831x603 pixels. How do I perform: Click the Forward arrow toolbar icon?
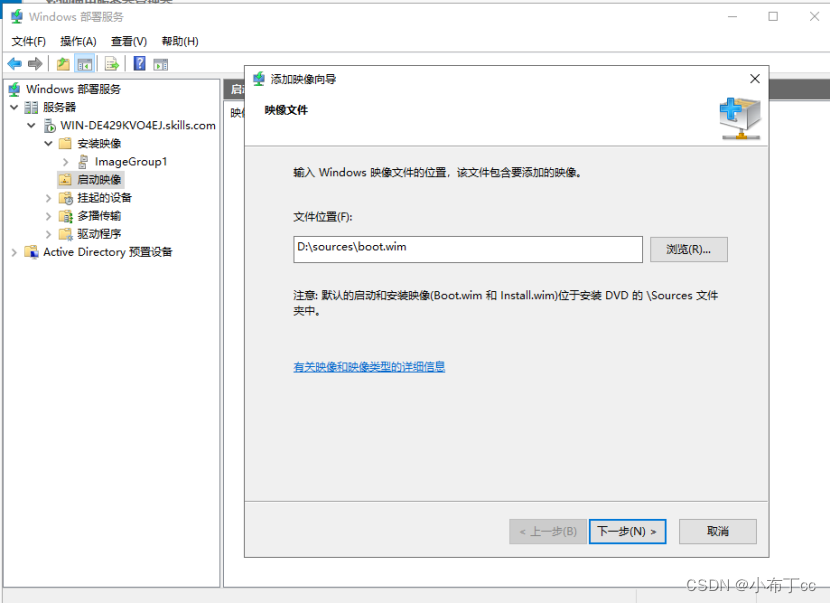(35, 64)
